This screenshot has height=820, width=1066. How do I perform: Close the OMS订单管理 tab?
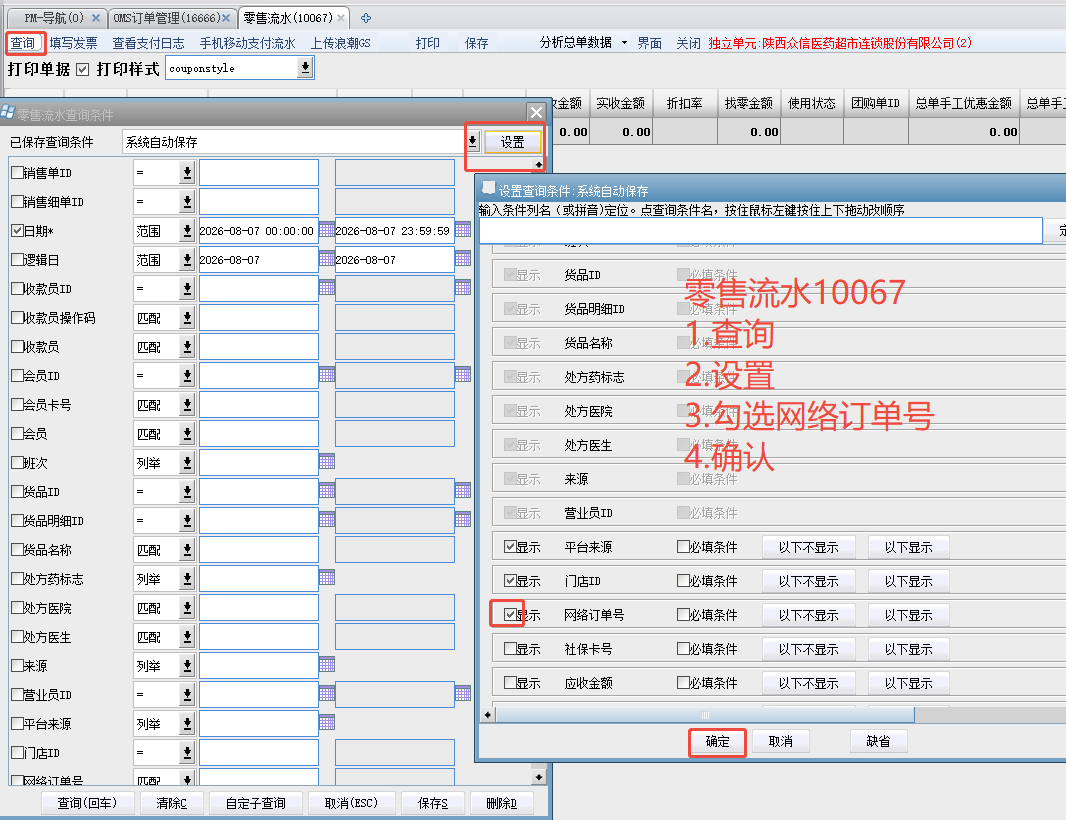[x=226, y=18]
